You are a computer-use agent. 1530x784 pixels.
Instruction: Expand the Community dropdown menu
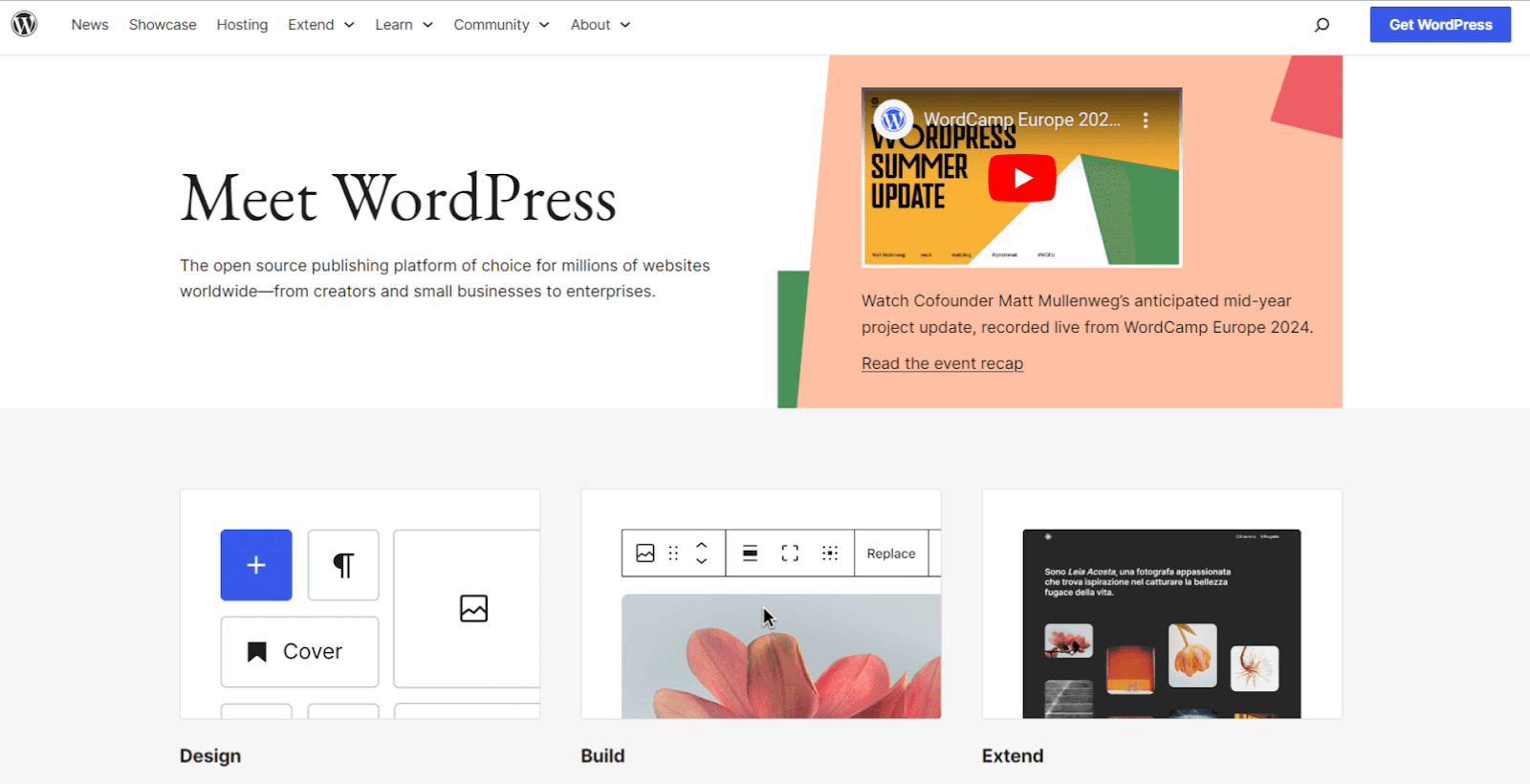click(x=502, y=25)
